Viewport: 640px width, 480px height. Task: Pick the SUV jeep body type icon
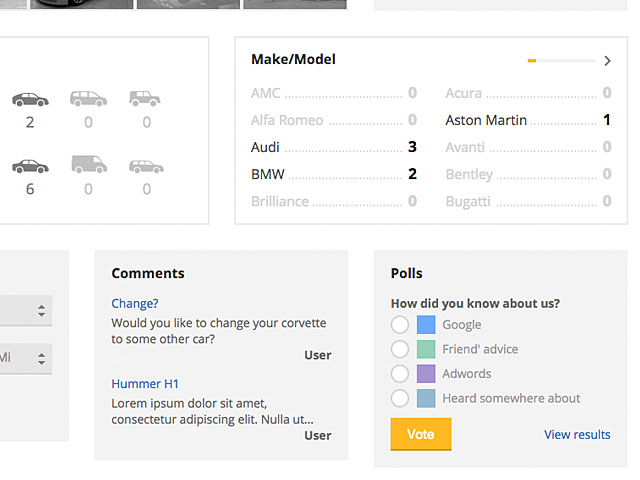click(x=145, y=98)
